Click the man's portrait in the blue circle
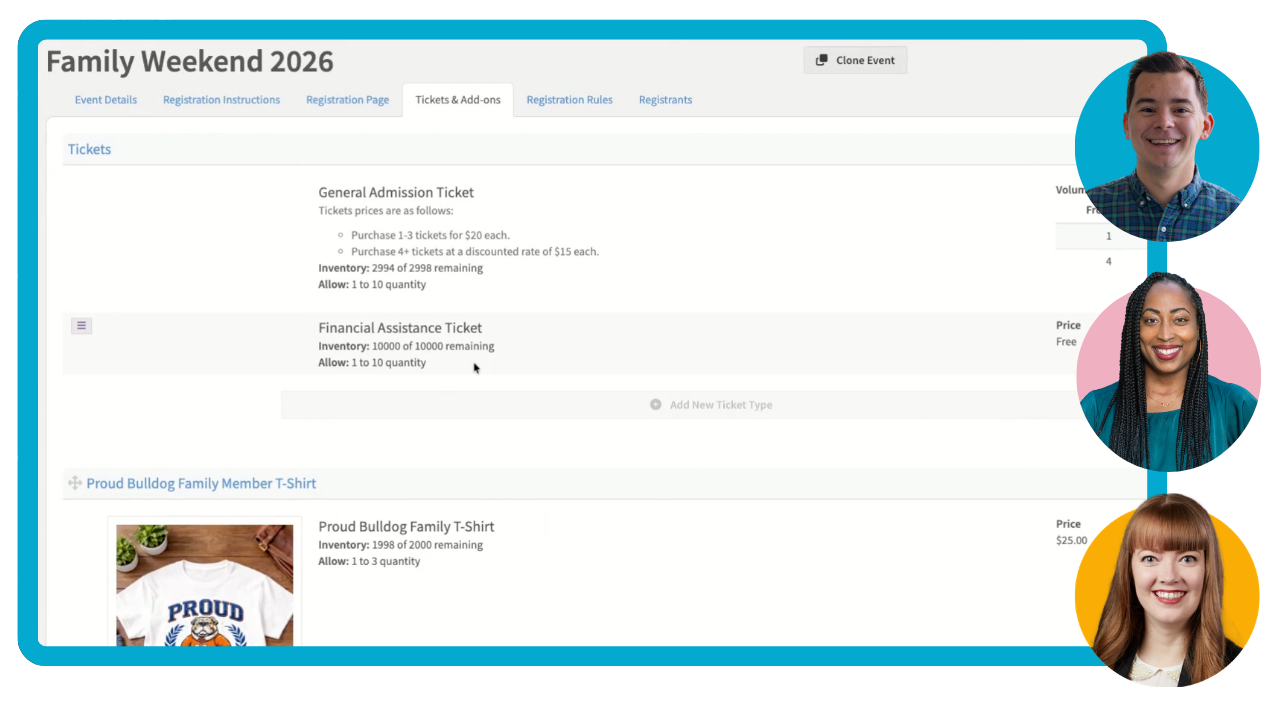This screenshot has height=720, width=1280. 1167,147
